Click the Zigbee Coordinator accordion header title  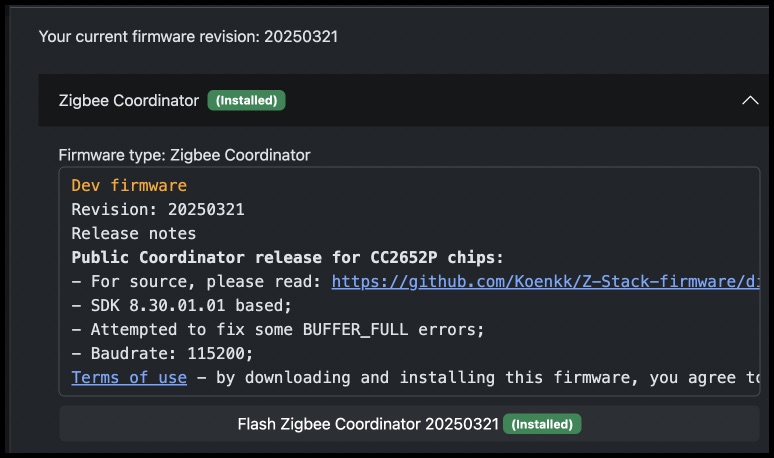[x=129, y=100]
